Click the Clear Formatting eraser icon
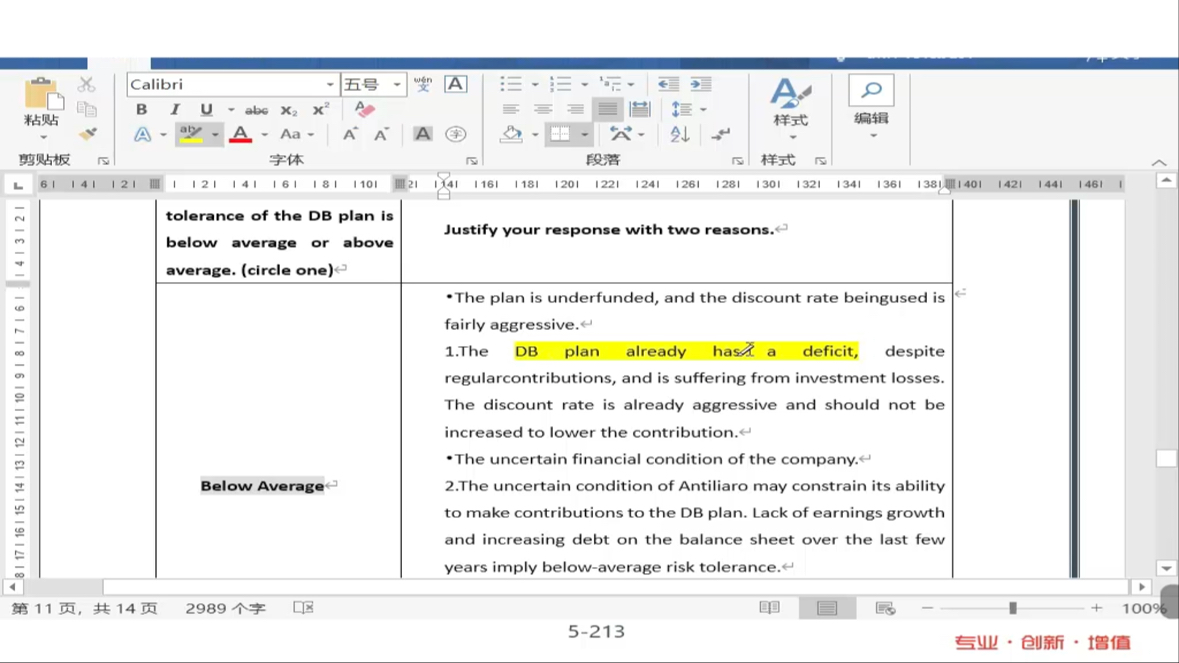This screenshot has height=663, width=1179. (364, 109)
